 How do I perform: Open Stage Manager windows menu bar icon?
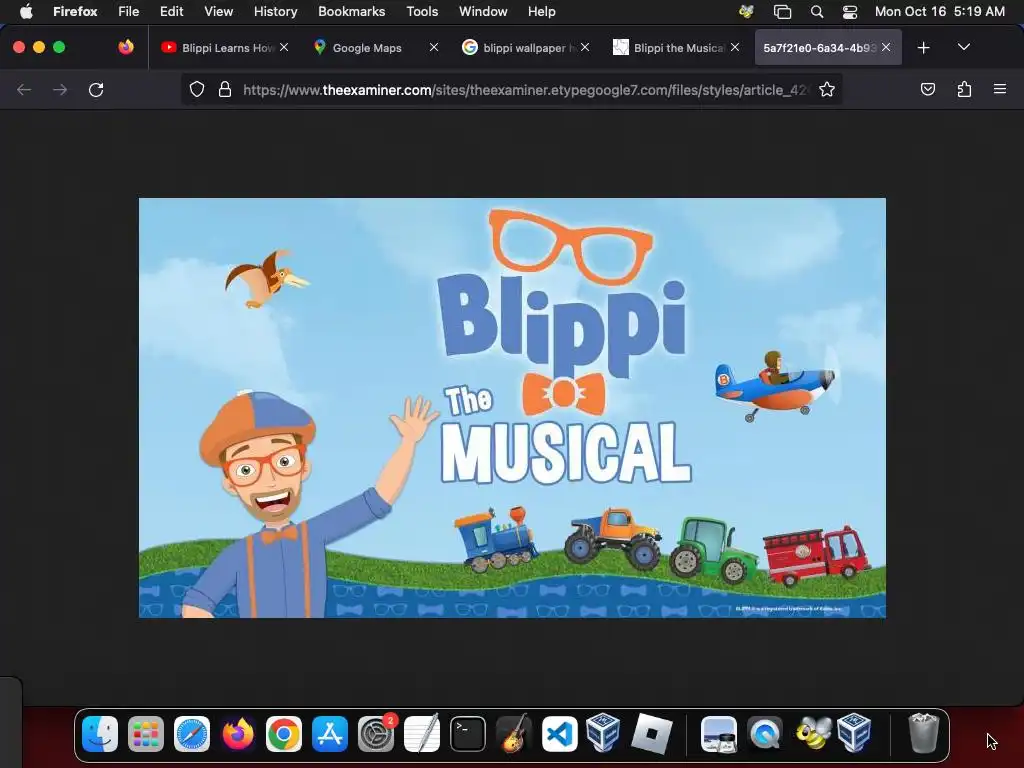click(x=782, y=11)
